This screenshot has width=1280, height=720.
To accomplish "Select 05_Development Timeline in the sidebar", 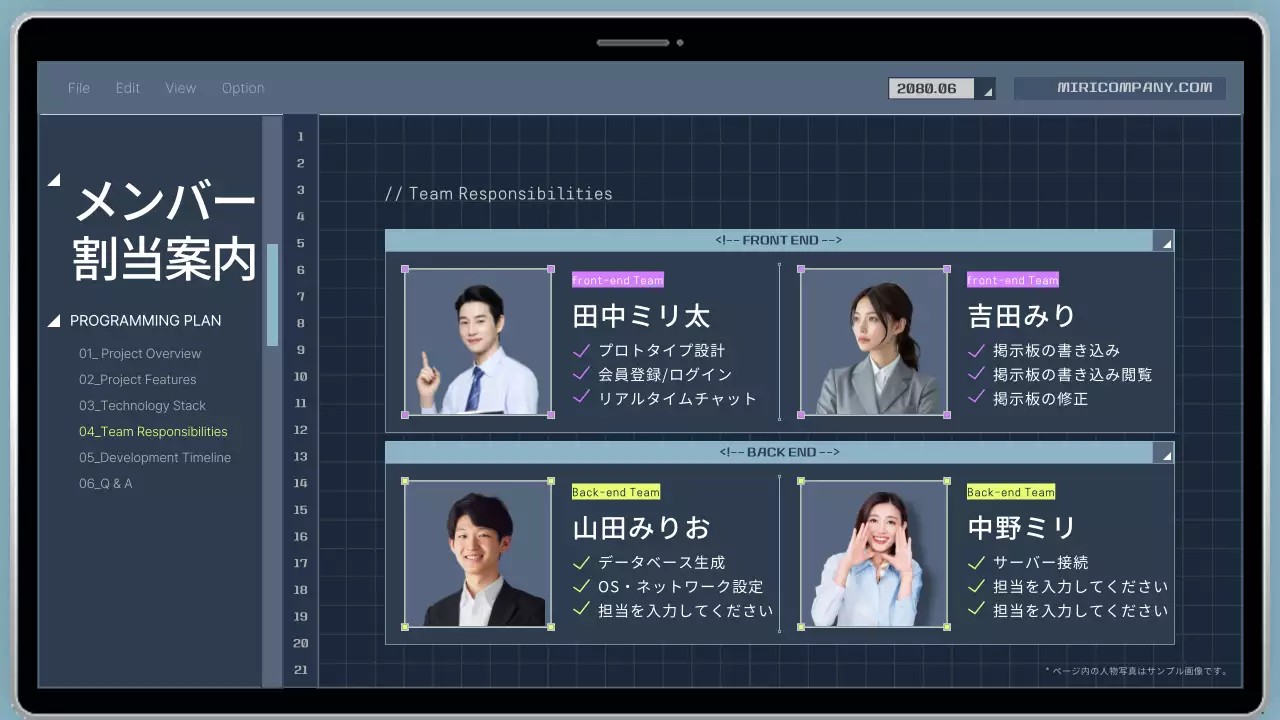I will [x=155, y=457].
